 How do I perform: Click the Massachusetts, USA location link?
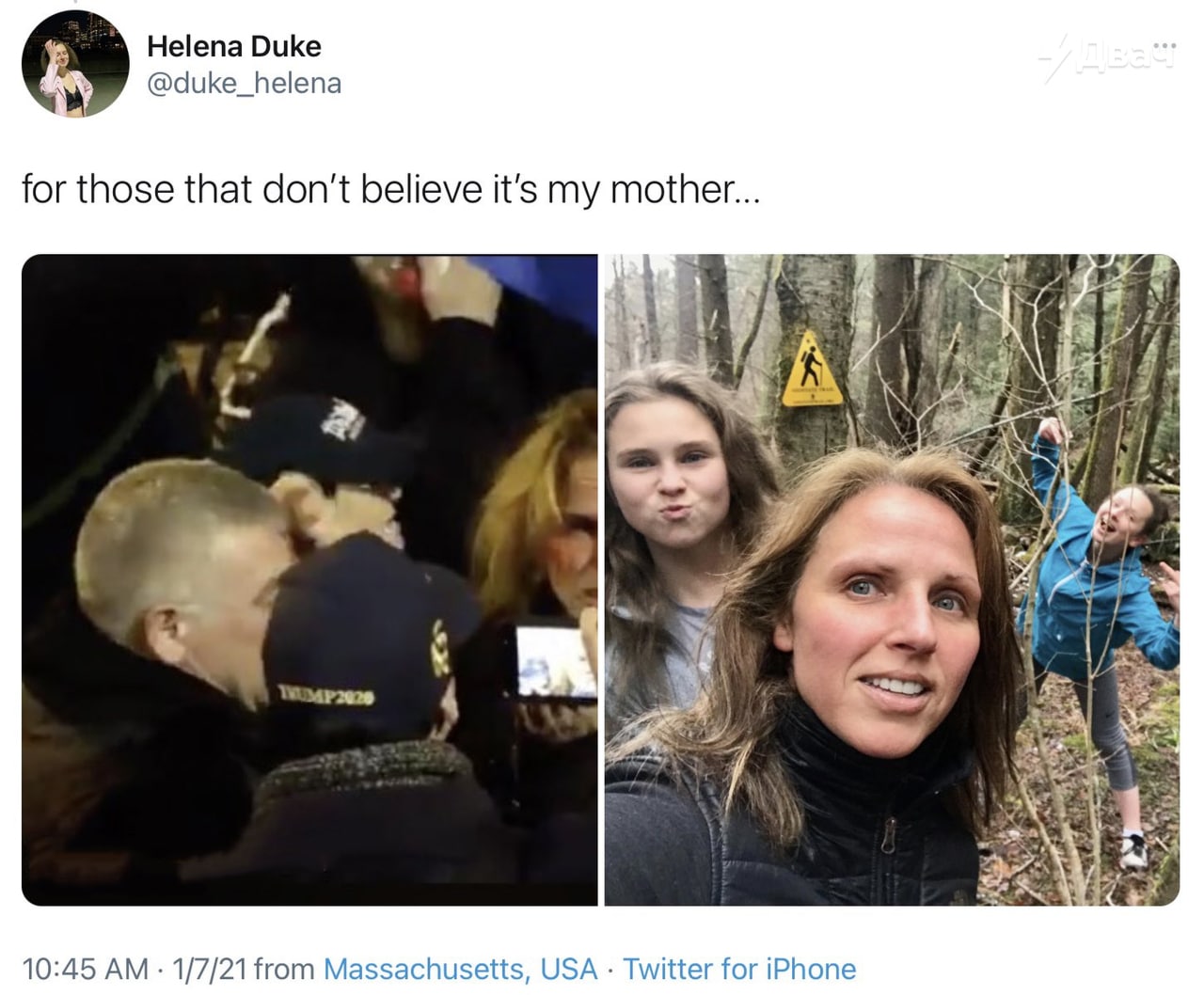[460, 969]
